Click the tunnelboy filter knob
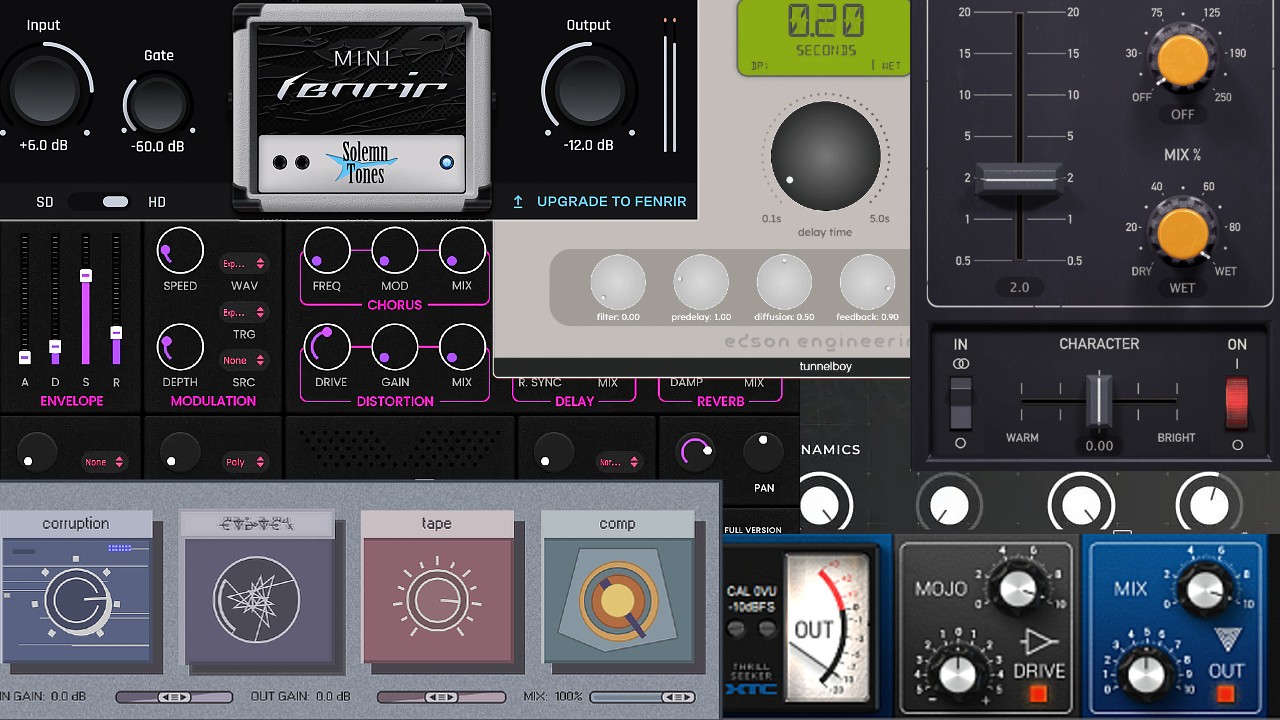Screen dimensions: 1280x720 click(618, 282)
